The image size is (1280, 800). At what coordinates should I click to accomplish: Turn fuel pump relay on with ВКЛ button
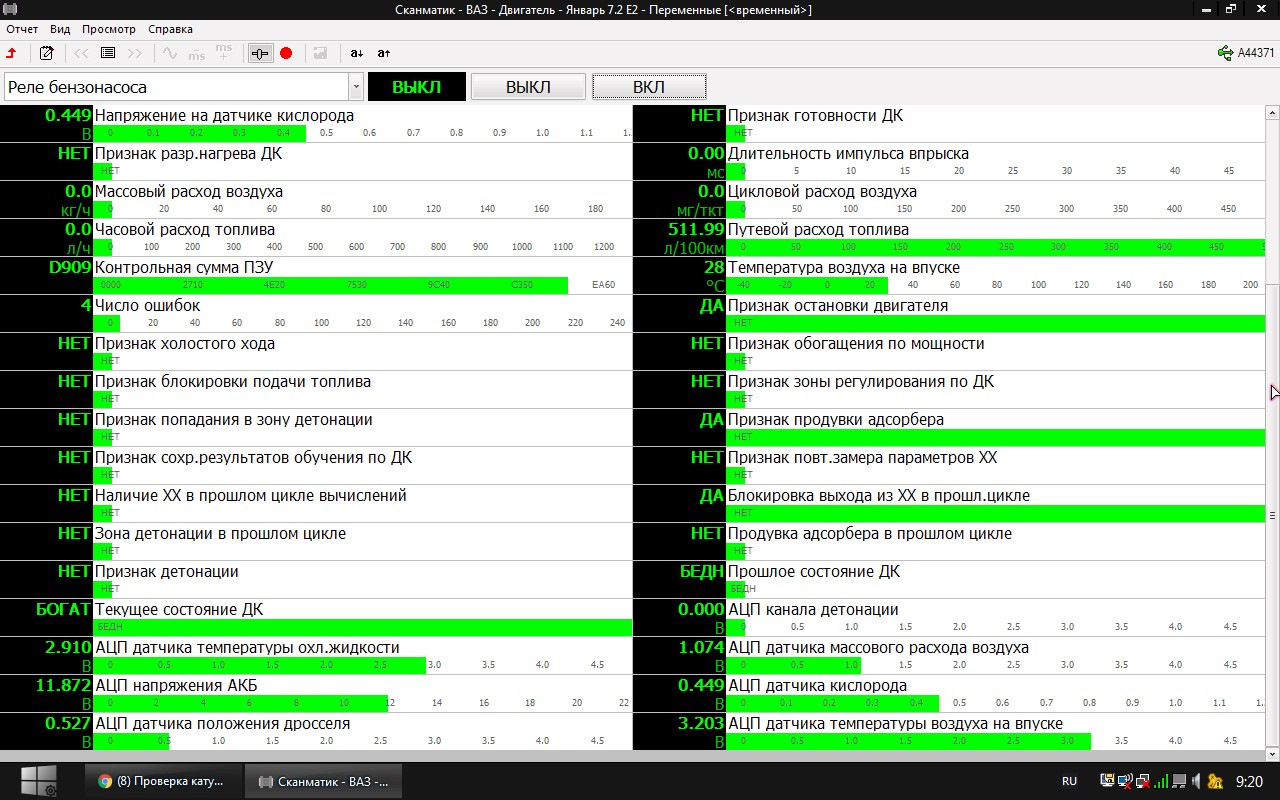[x=649, y=87]
